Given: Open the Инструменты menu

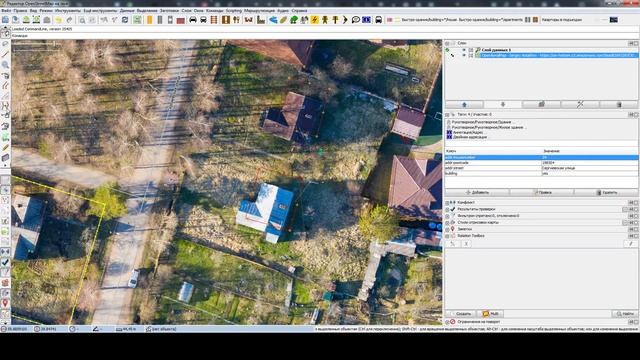Looking at the screenshot, I should click(x=68, y=11).
